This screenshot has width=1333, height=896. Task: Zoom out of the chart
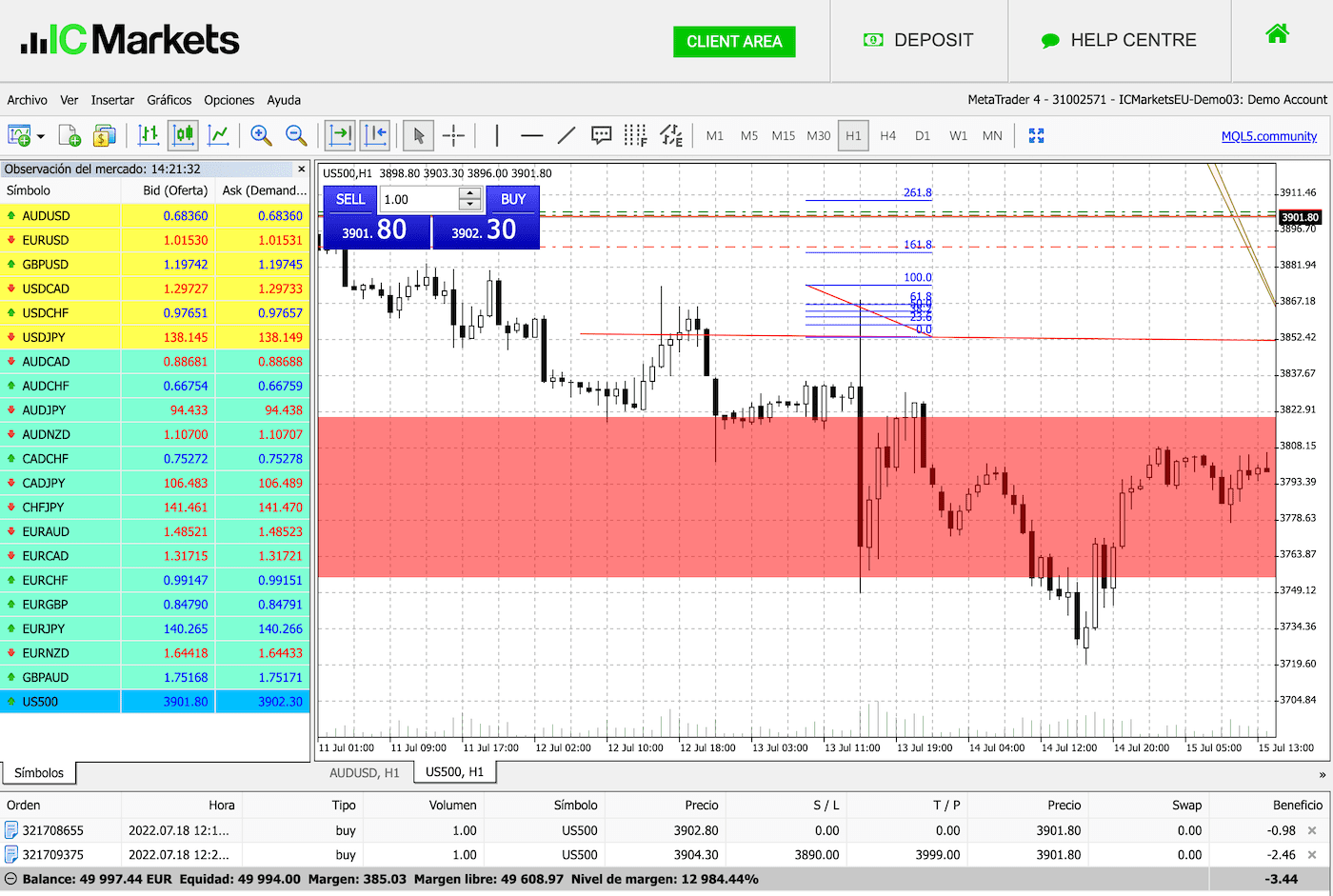tap(296, 135)
